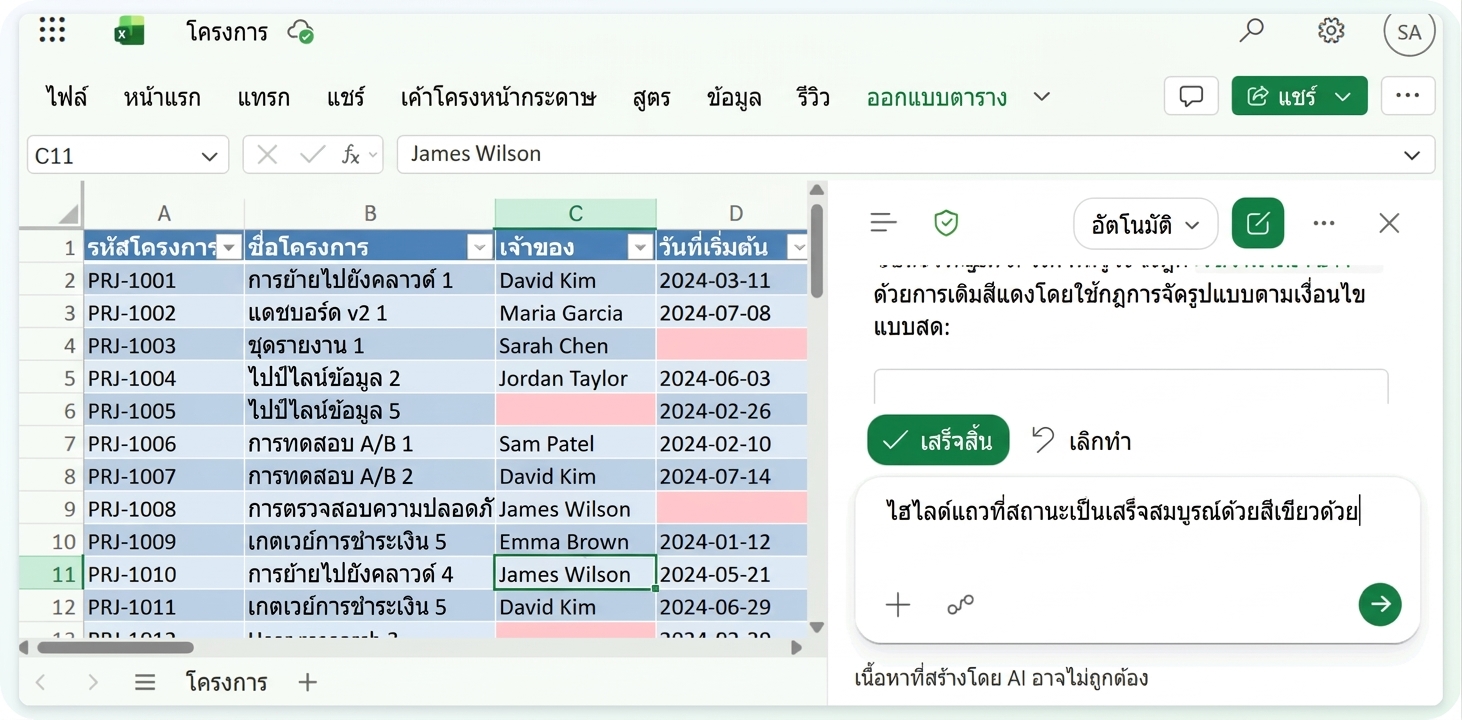The height and width of the screenshot is (720, 1462).
Task: Open the assistant pane hamburger menu
Action: (x=883, y=223)
